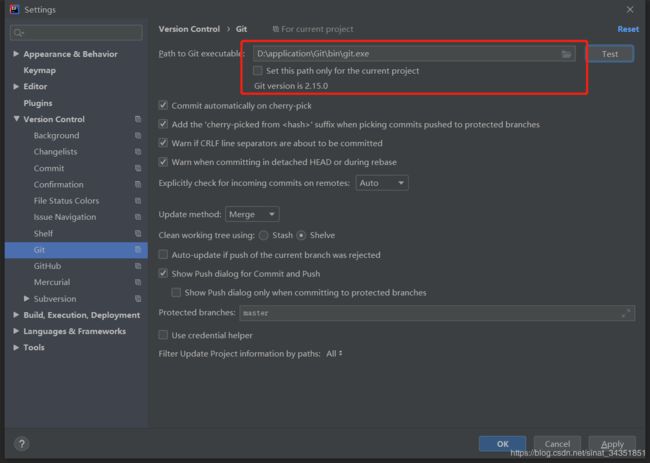Click the project-level icon next to GitHub
The height and width of the screenshot is (463, 650).
pyautogui.click(x=138, y=266)
